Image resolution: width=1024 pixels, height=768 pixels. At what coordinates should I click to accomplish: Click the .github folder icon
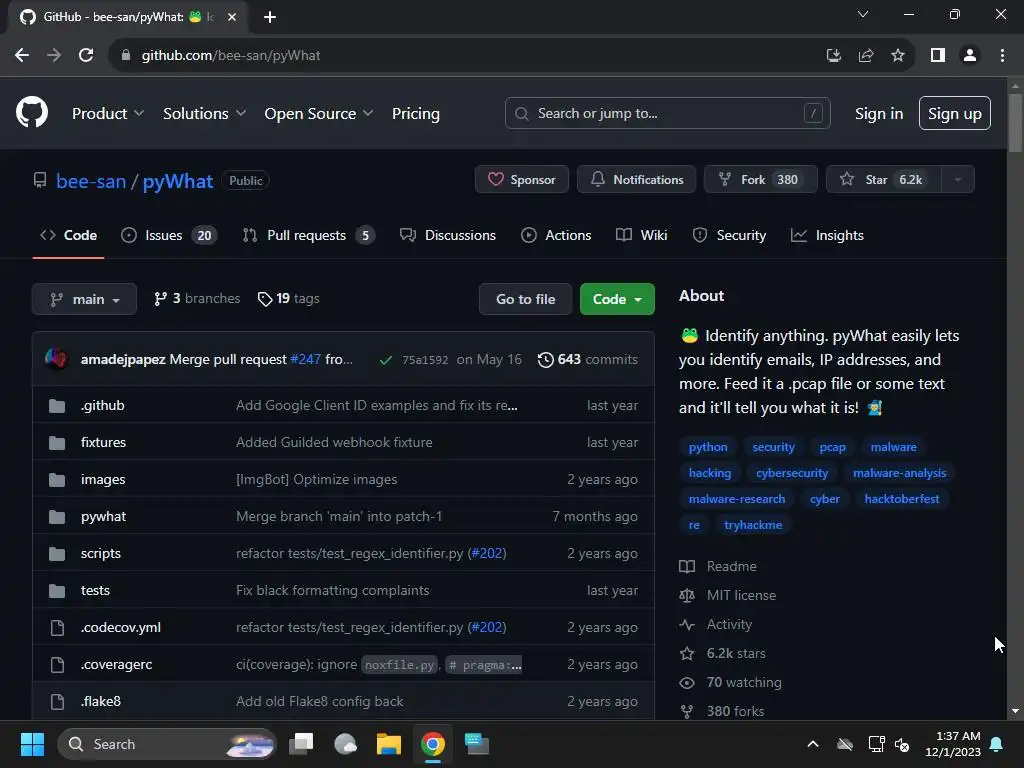click(x=57, y=406)
